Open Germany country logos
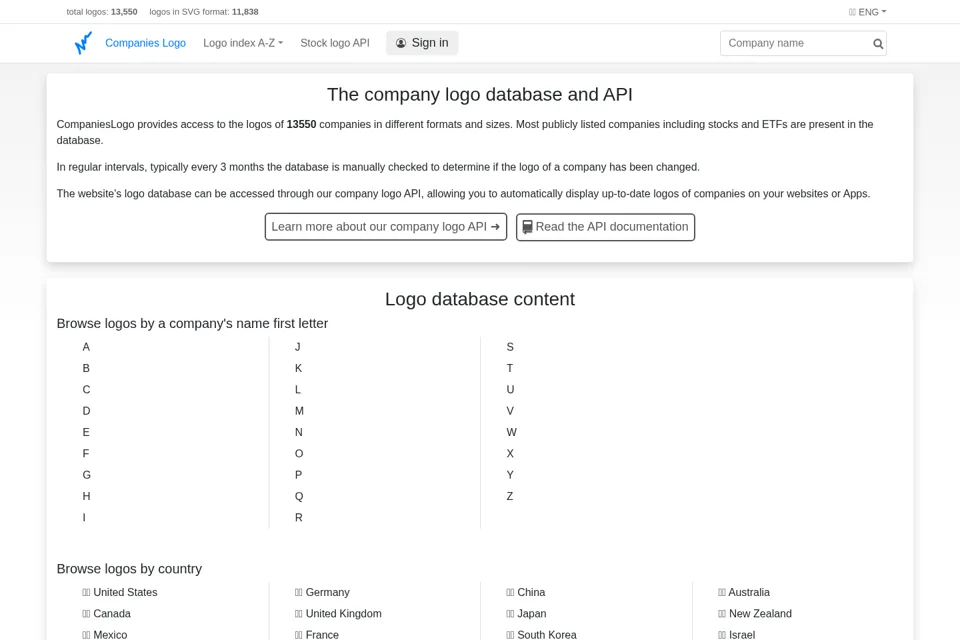The height and width of the screenshot is (640, 960). pyautogui.click(x=322, y=592)
